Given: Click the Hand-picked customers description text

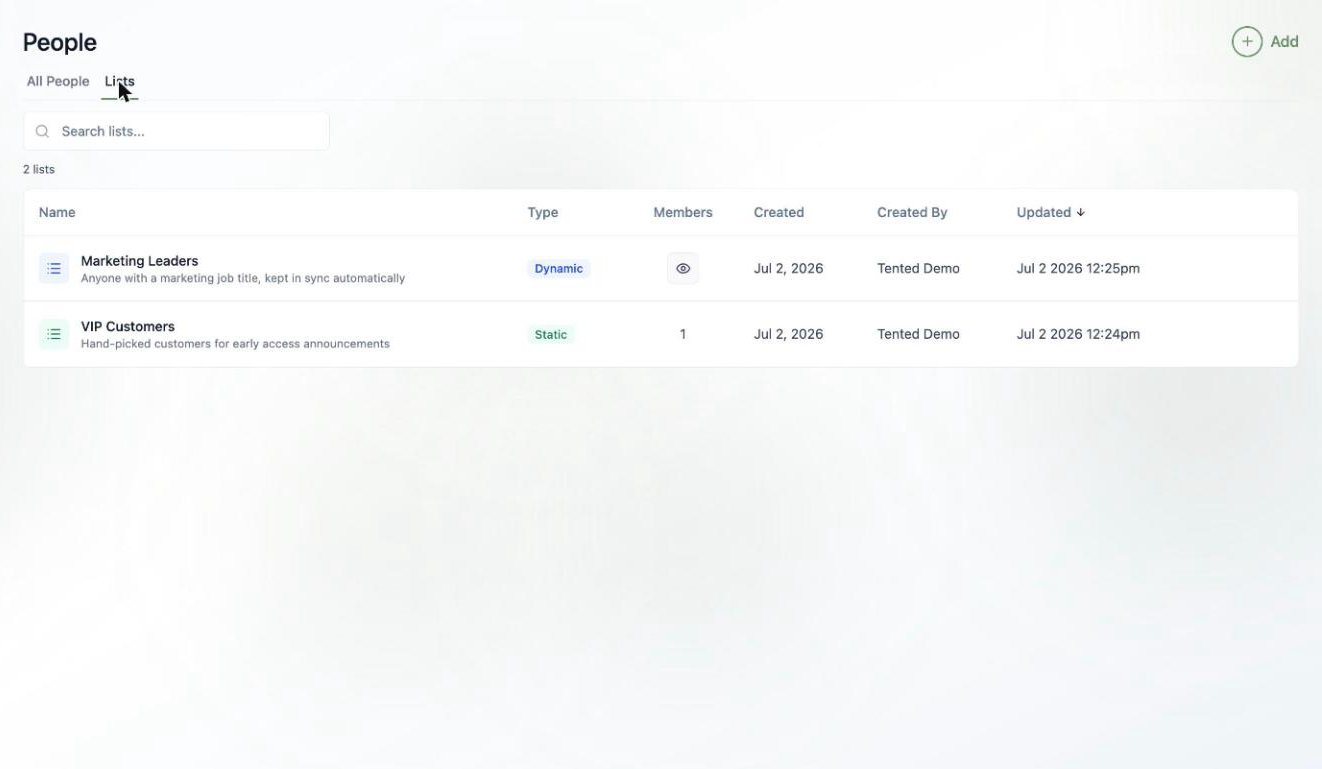Looking at the screenshot, I should point(235,343).
